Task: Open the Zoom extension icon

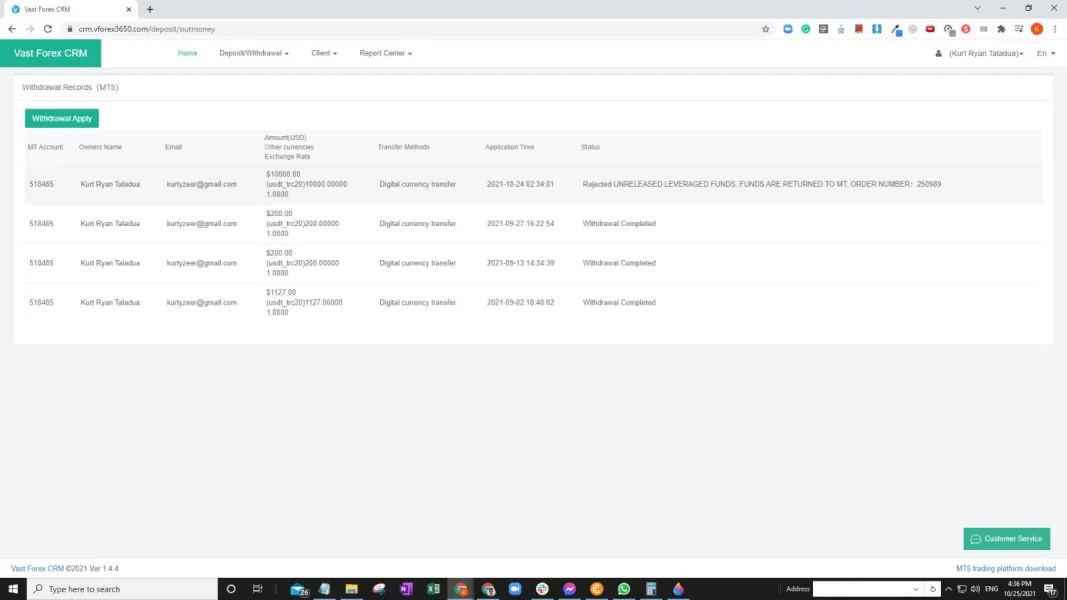Action: (x=788, y=29)
